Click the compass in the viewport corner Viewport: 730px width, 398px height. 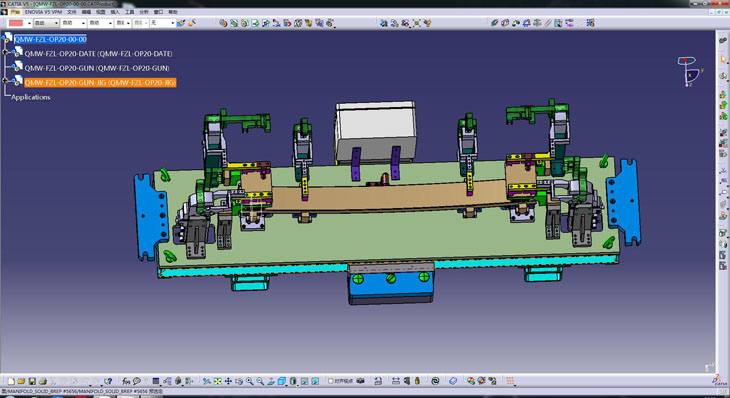690,71
